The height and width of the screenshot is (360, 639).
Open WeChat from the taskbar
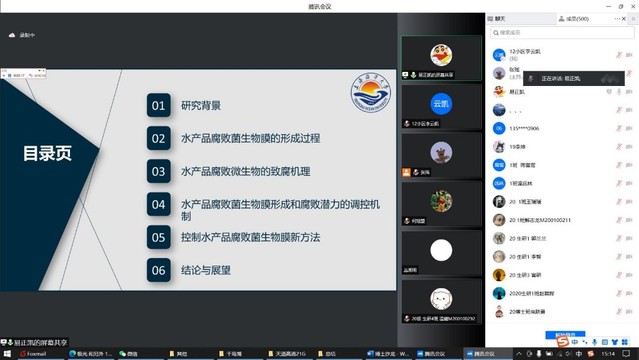(128, 353)
